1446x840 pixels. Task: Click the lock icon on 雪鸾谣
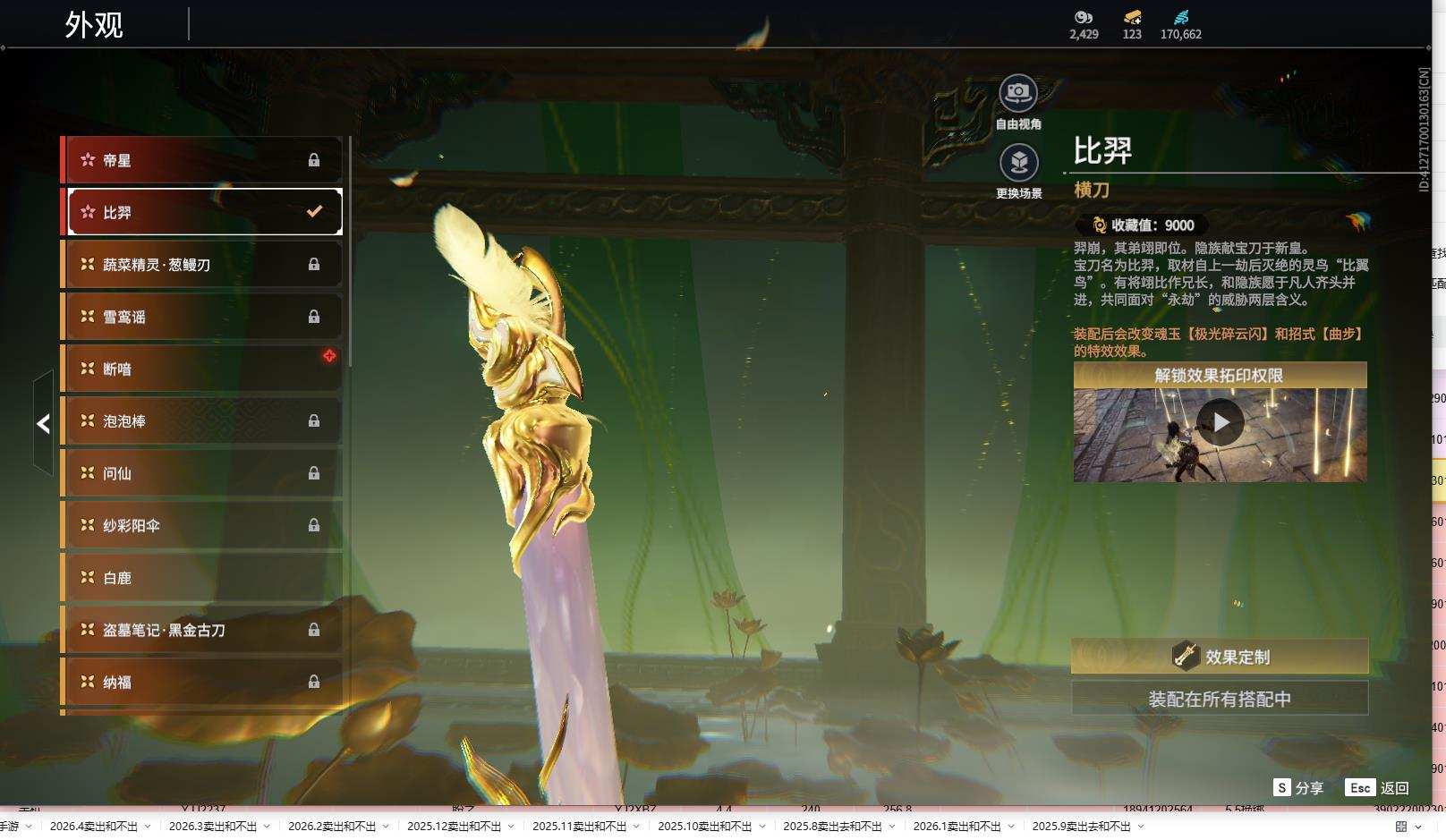coord(314,317)
